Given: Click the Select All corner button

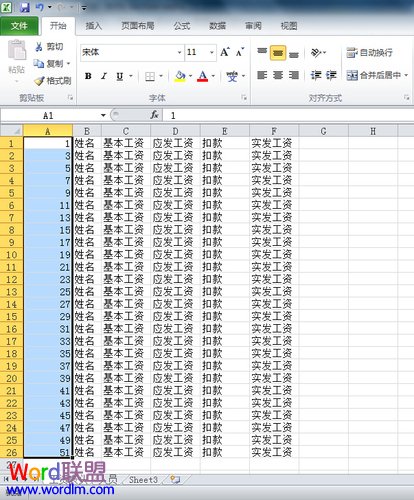Looking at the screenshot, I should [x=12, y=131].
